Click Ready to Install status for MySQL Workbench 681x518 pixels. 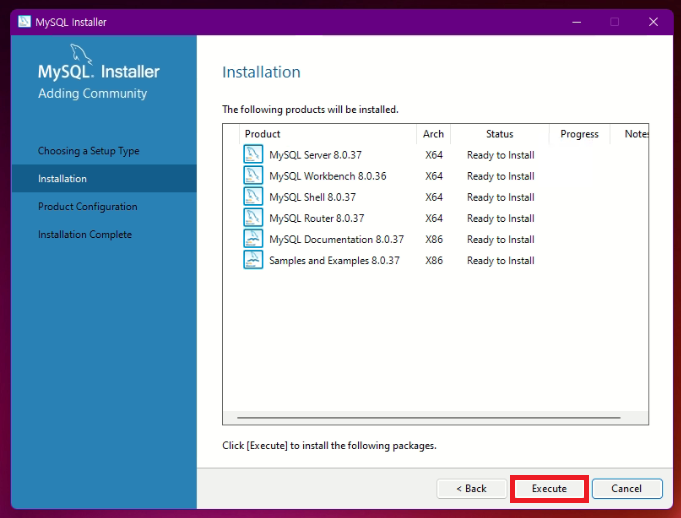(x=500, y=176)
